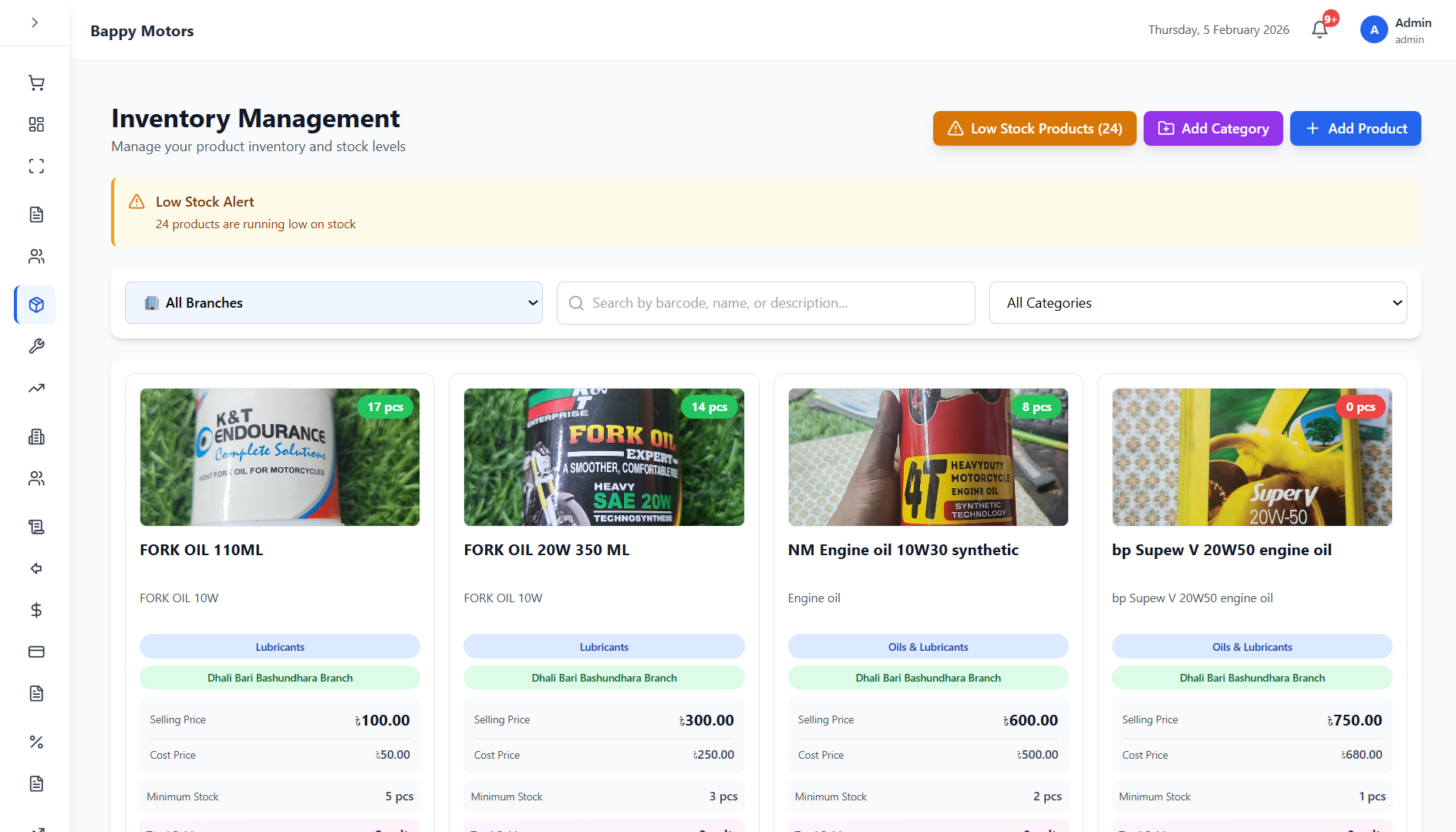Click the minimum stock value 2 pcs
Image resolution: width=1456 pixels, height=832 pixels.
click(x=1047, y=797)
